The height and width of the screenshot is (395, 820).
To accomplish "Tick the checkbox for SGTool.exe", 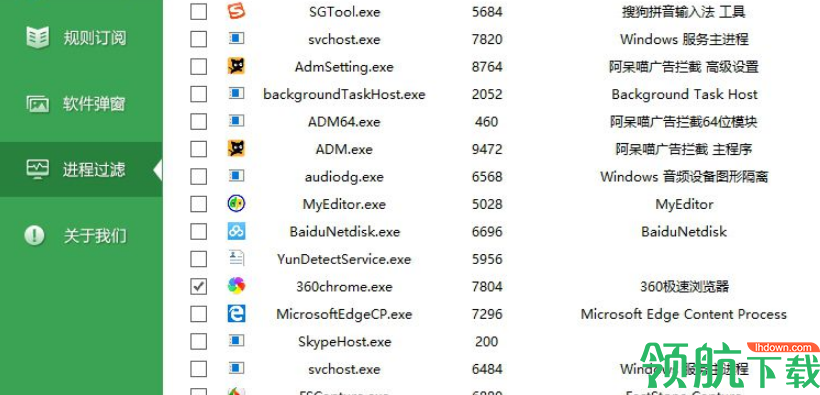I will click(198, 12).
